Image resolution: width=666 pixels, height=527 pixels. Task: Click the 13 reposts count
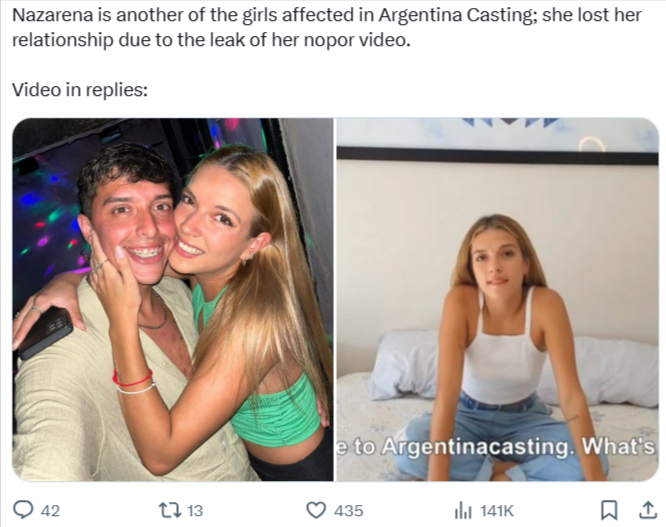coord(195,510)
